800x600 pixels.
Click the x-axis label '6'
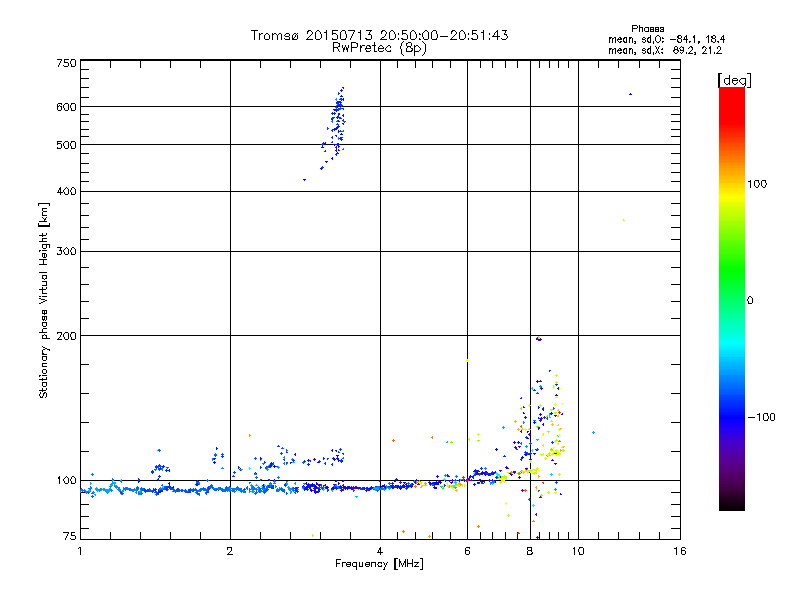(x=467, y=551)
